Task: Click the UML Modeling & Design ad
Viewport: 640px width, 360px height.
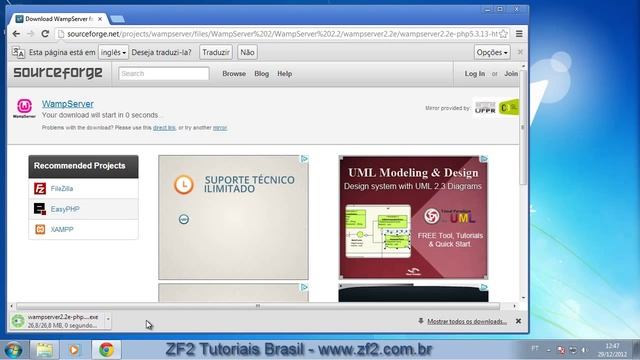Action: point(413,217)
